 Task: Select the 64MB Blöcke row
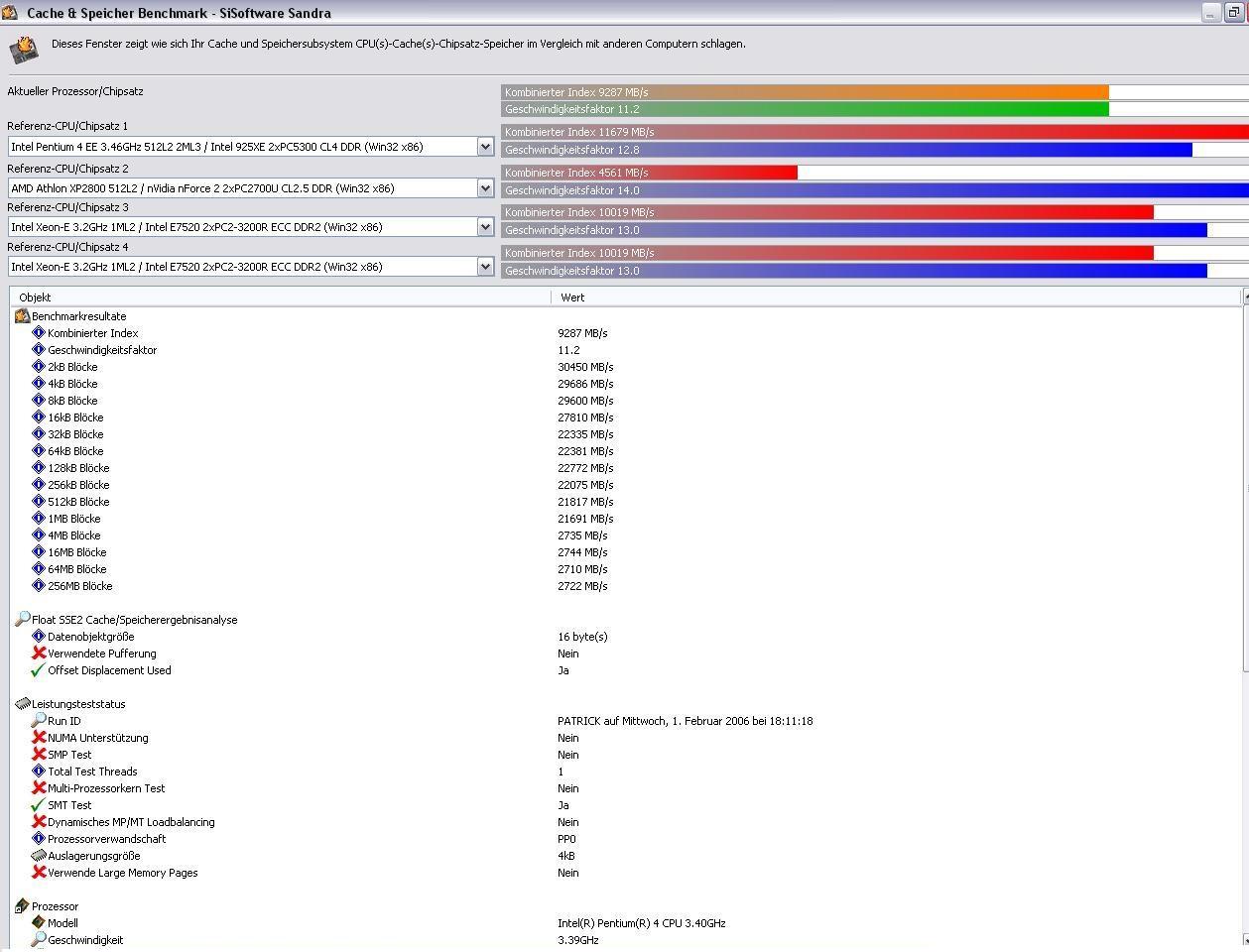626,569
